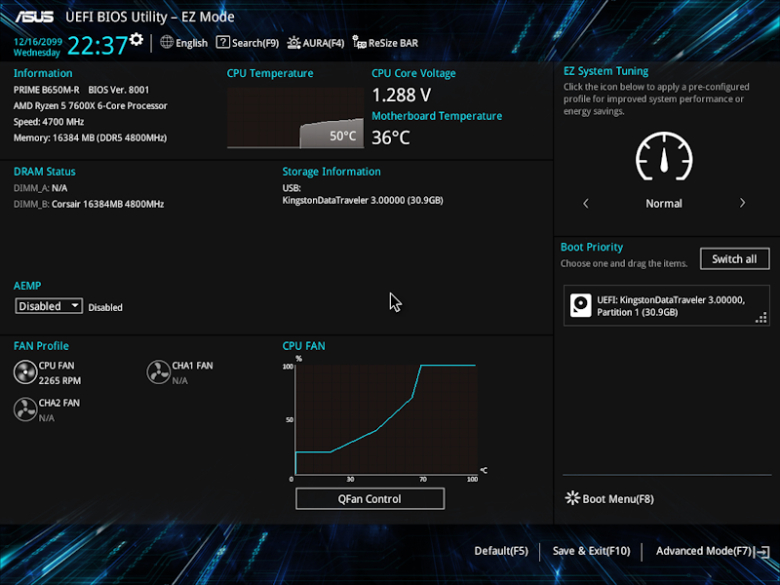Switch to previous EZ tuning profile arrow
Viewport: 780px width, 585px height.
coord(586,203)
